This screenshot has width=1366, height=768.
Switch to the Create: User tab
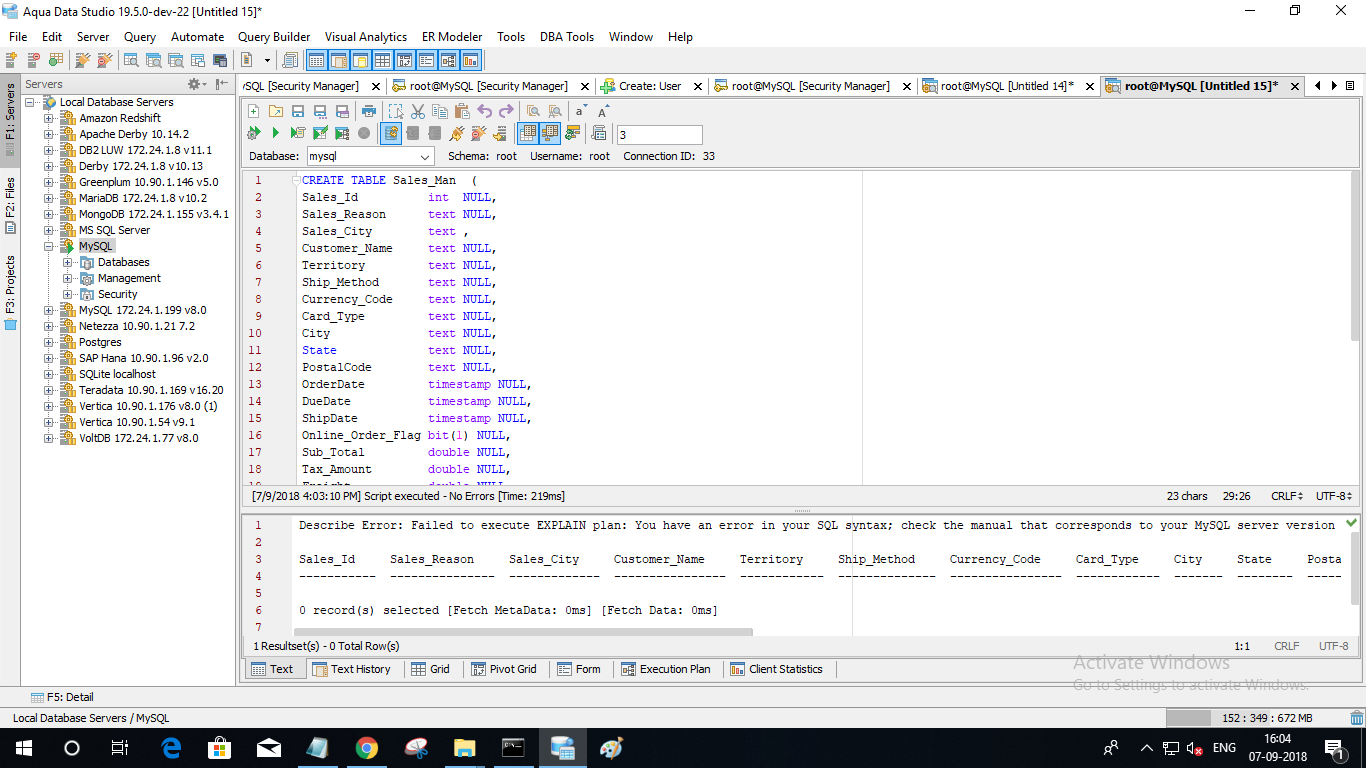(650, 86)
